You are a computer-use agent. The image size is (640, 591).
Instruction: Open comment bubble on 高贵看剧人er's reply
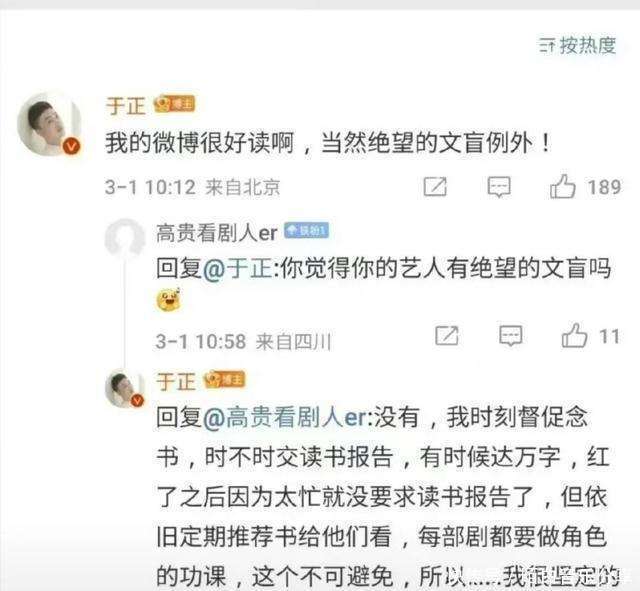click(511, 336)
